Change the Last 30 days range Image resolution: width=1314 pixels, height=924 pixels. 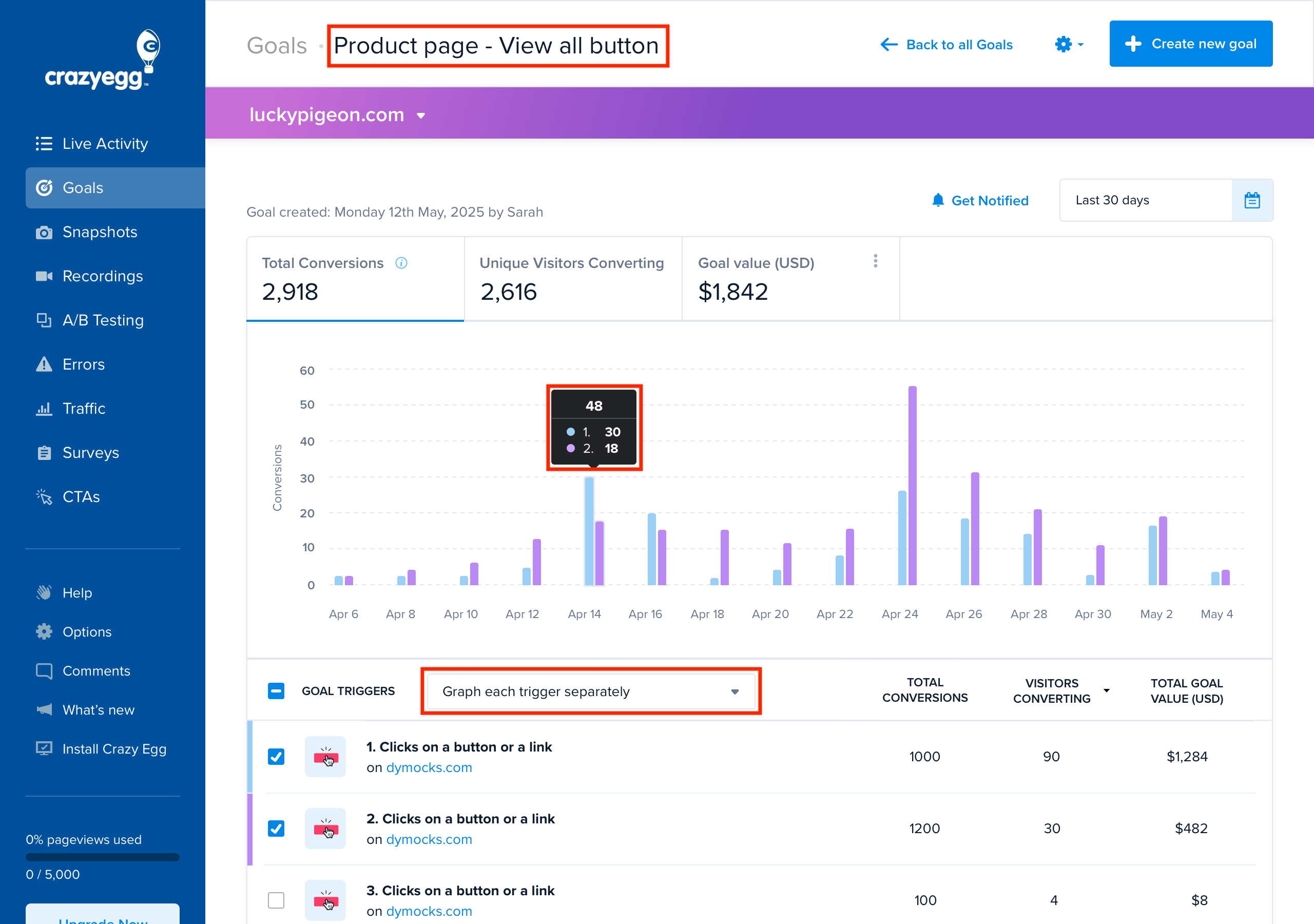[1145, 200]
